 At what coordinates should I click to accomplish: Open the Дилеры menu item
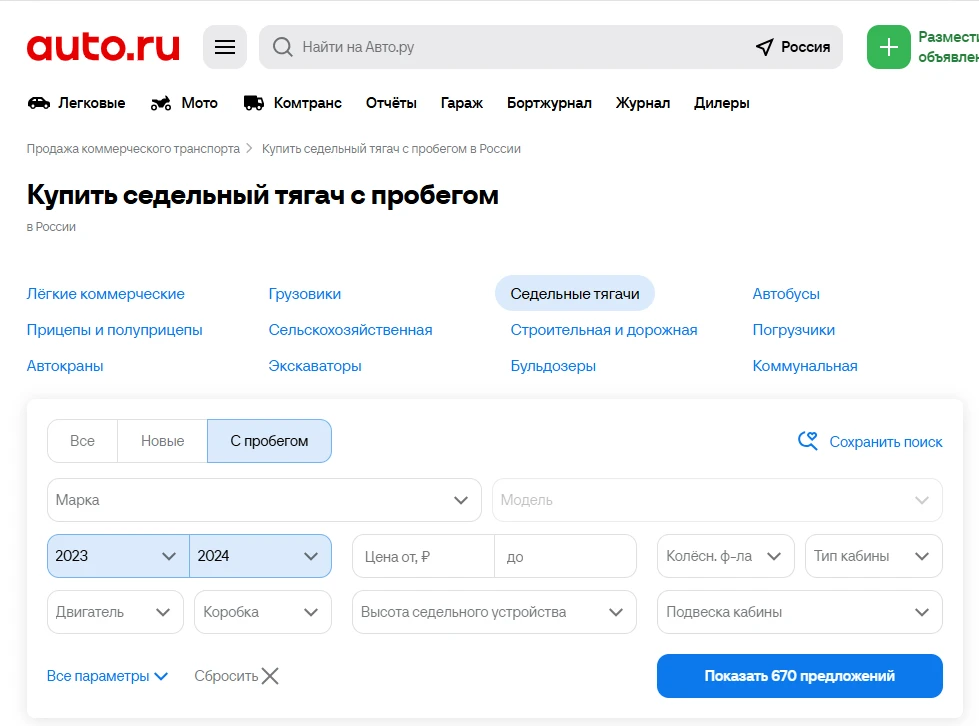pyautogui.click(x=722, y=103)
